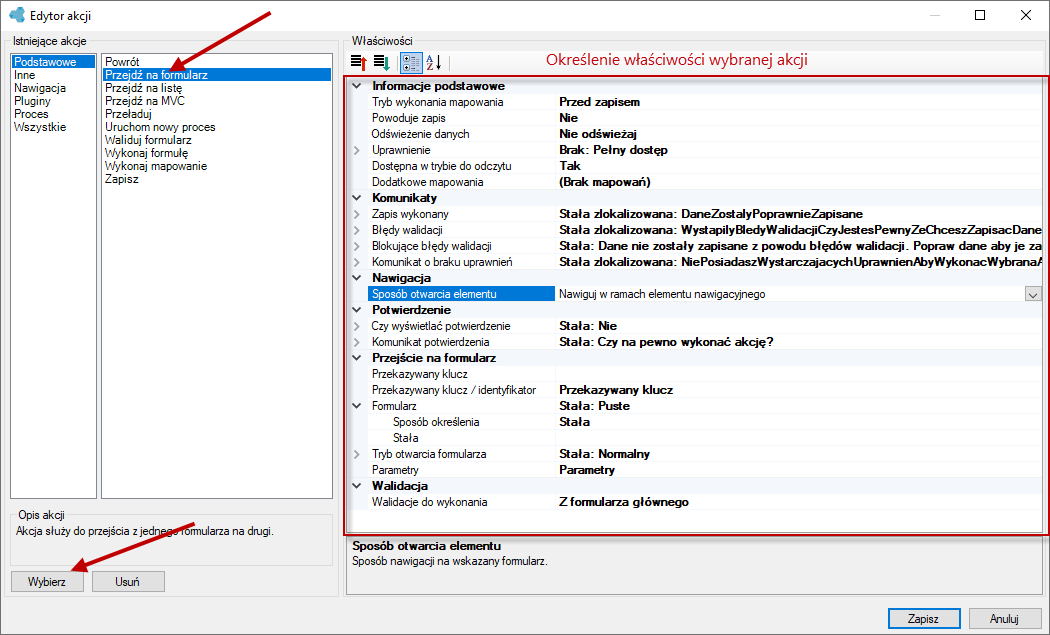
Task: Click the Przekazywany klucz value field
Action: tap(798, 374)
